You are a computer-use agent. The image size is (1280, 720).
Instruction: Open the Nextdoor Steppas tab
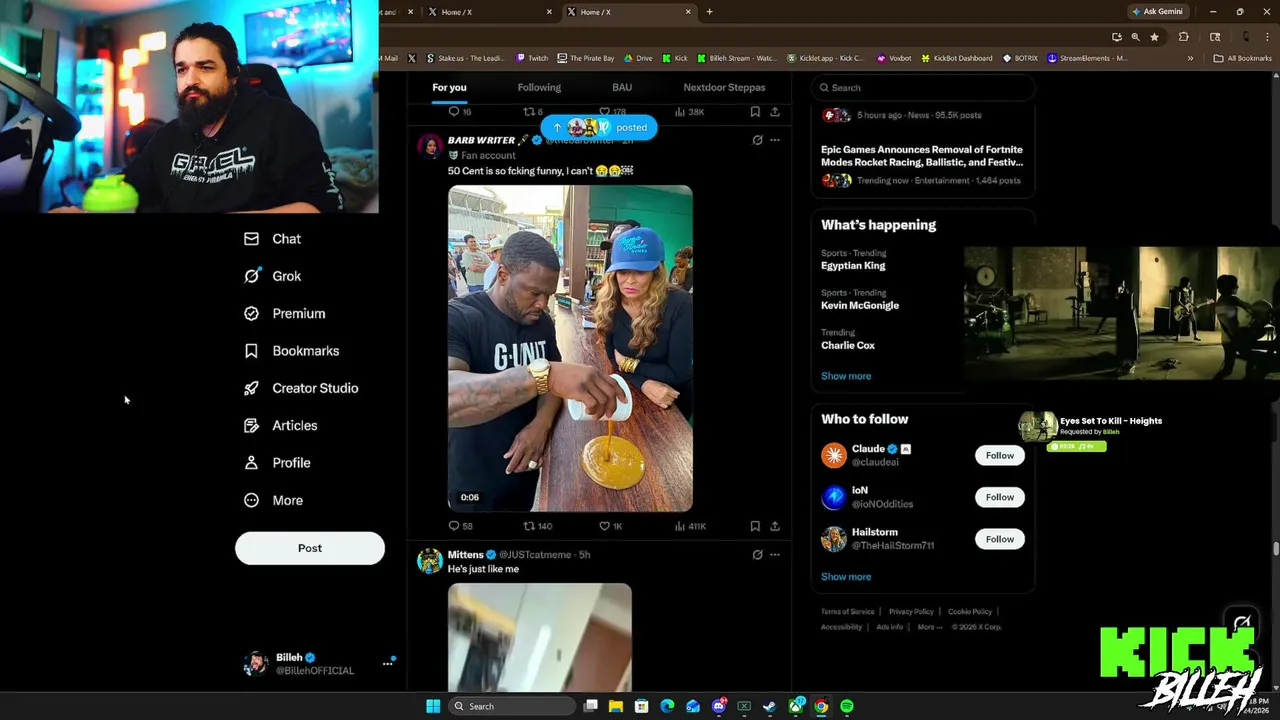[x=724, y=87]
